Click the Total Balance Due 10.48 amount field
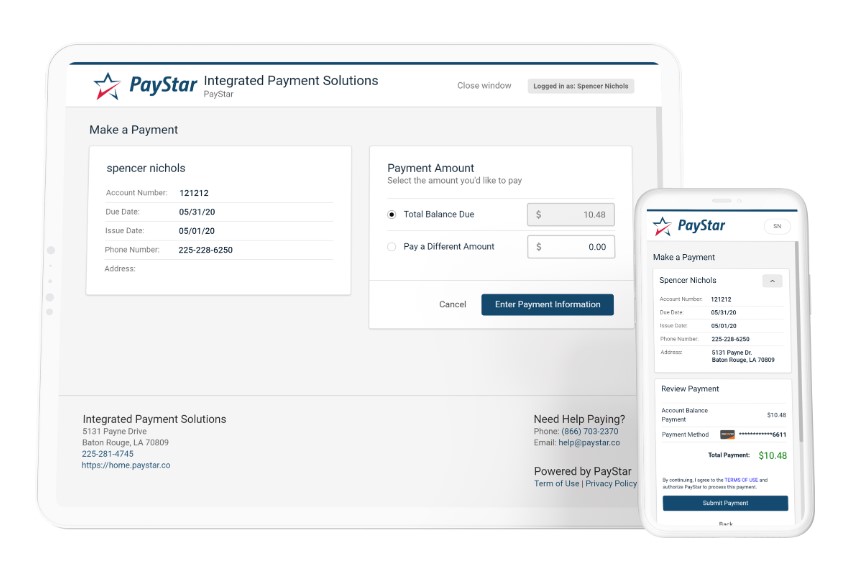 571,215
